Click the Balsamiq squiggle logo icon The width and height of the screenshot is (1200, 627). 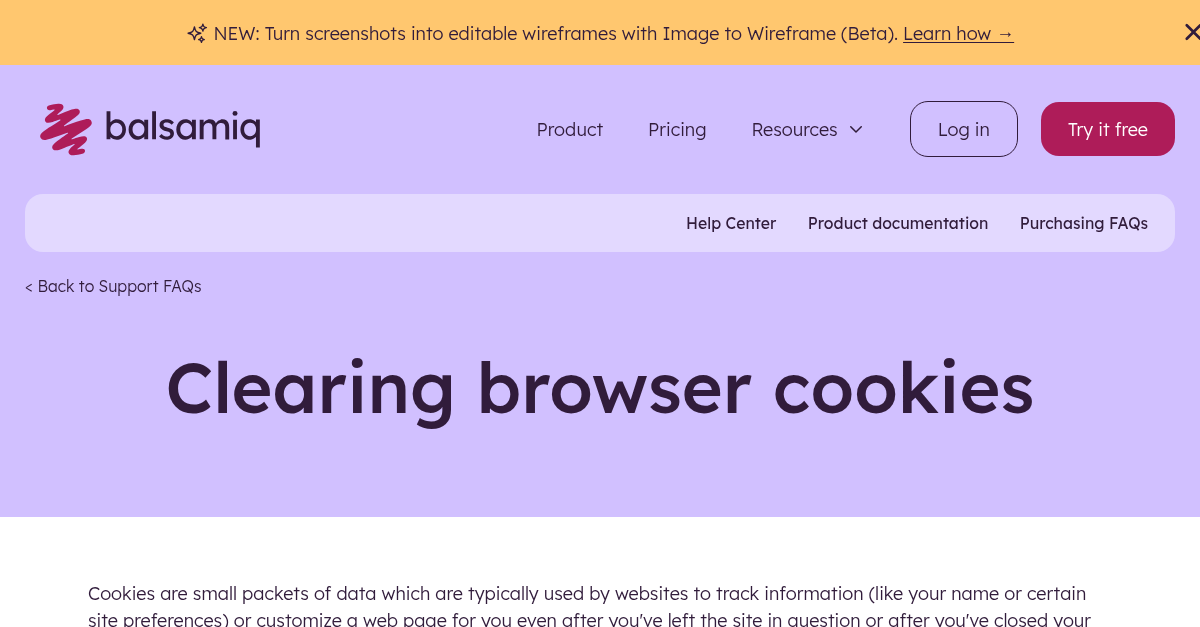(x=65, y=128)
